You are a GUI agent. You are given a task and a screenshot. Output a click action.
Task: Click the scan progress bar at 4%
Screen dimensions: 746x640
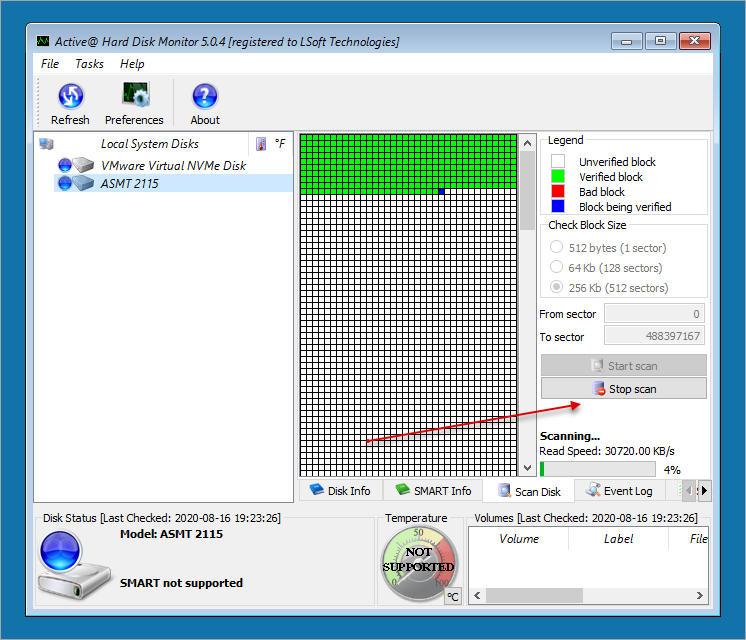[x=598, y=469]
